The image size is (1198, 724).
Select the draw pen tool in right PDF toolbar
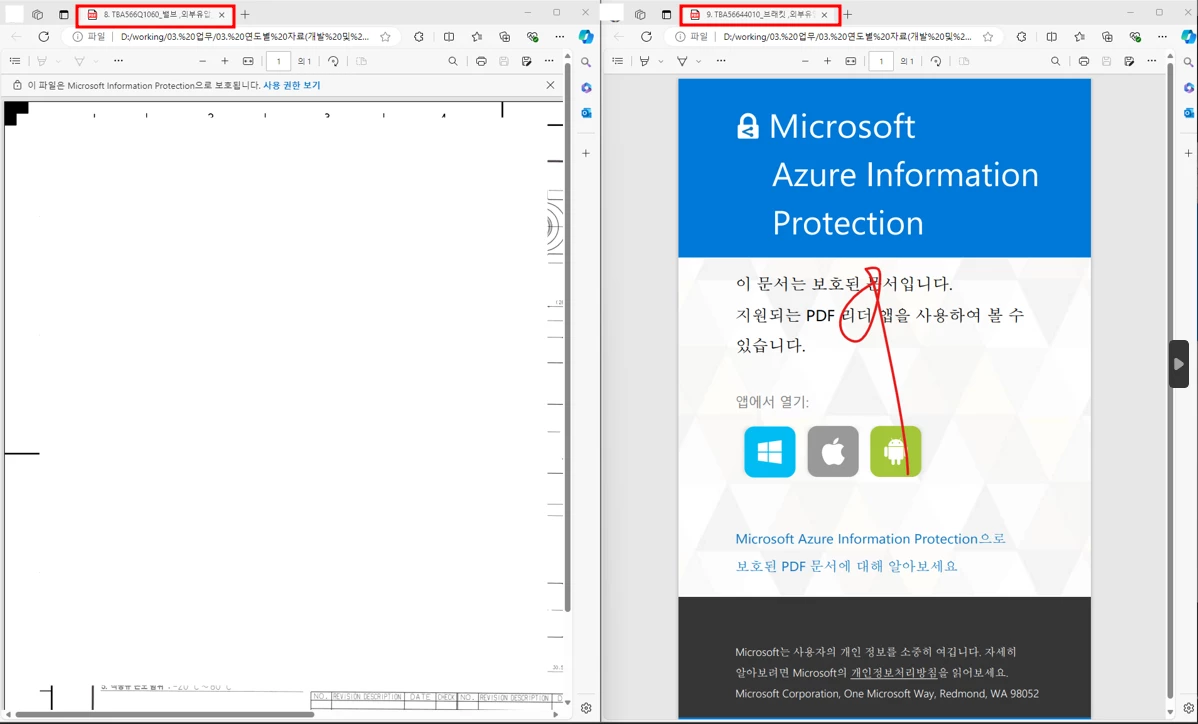(682, 61)
